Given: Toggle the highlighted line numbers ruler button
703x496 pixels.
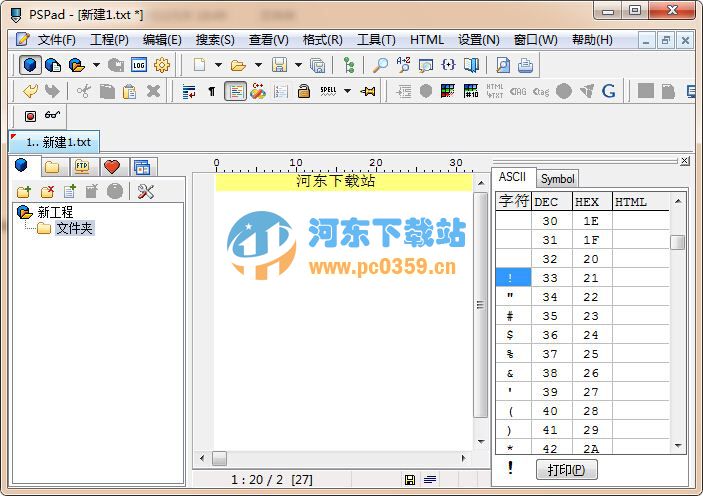Looking at the screenshot, I should tap(235, 91).
